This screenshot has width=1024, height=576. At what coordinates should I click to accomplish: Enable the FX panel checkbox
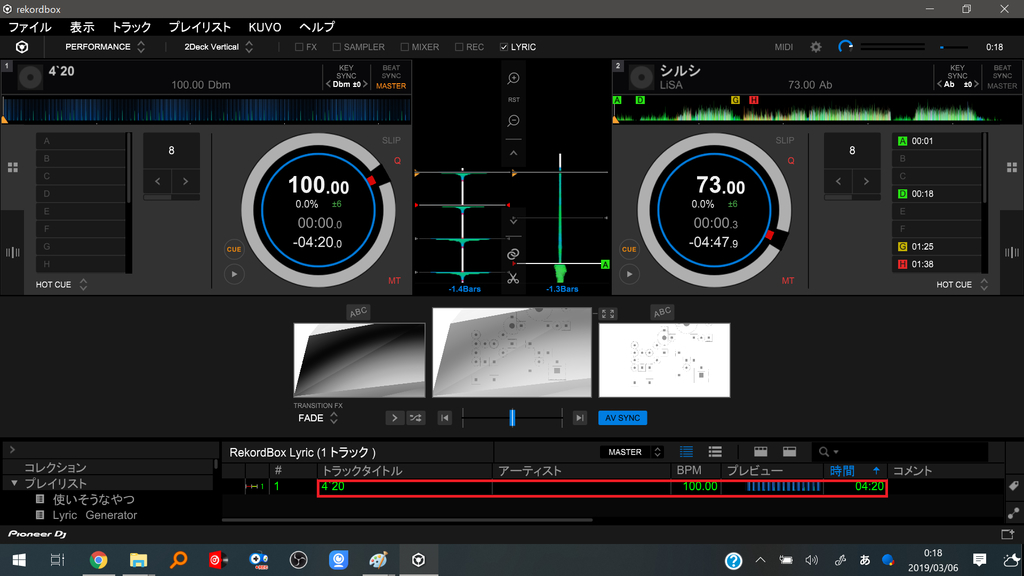(300, 47)
